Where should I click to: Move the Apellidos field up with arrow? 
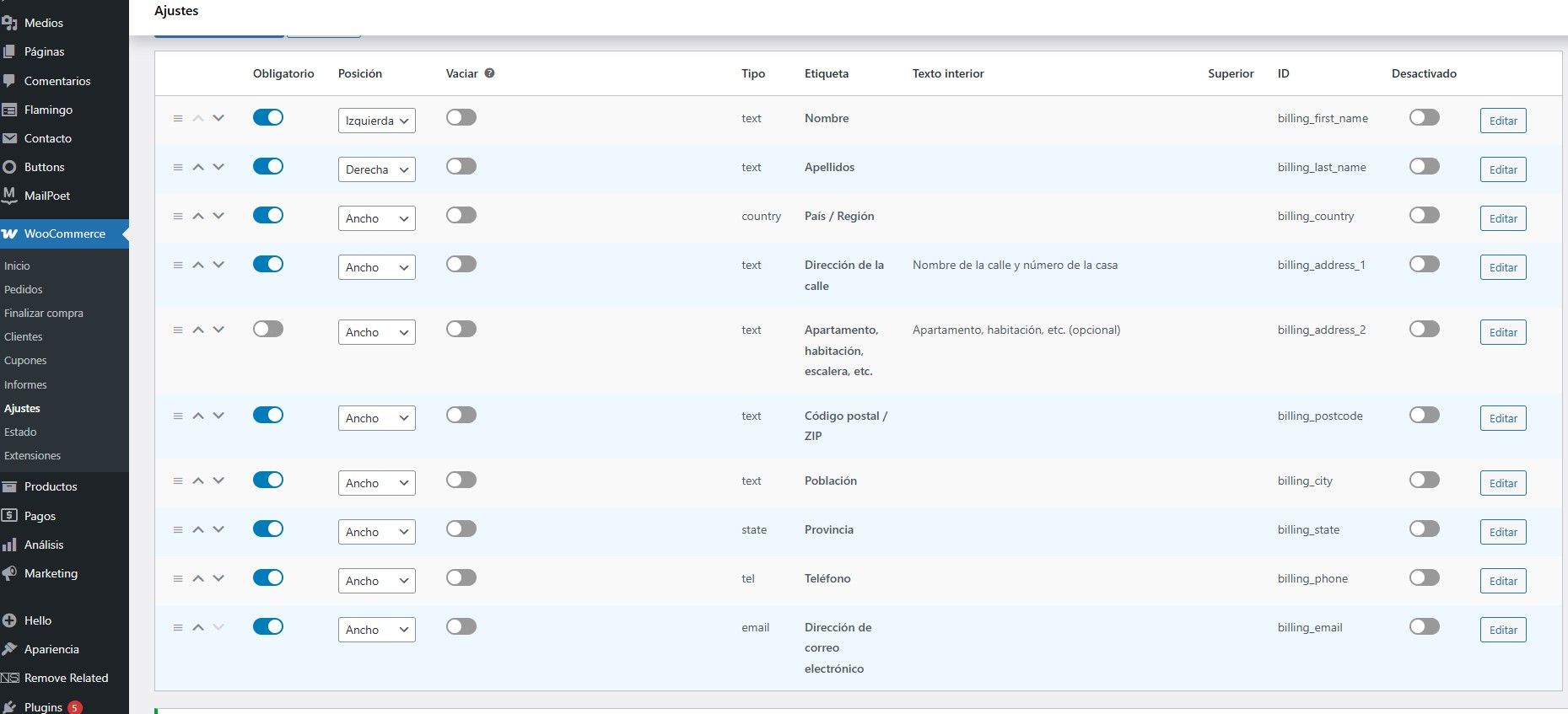tap(198, 168)
